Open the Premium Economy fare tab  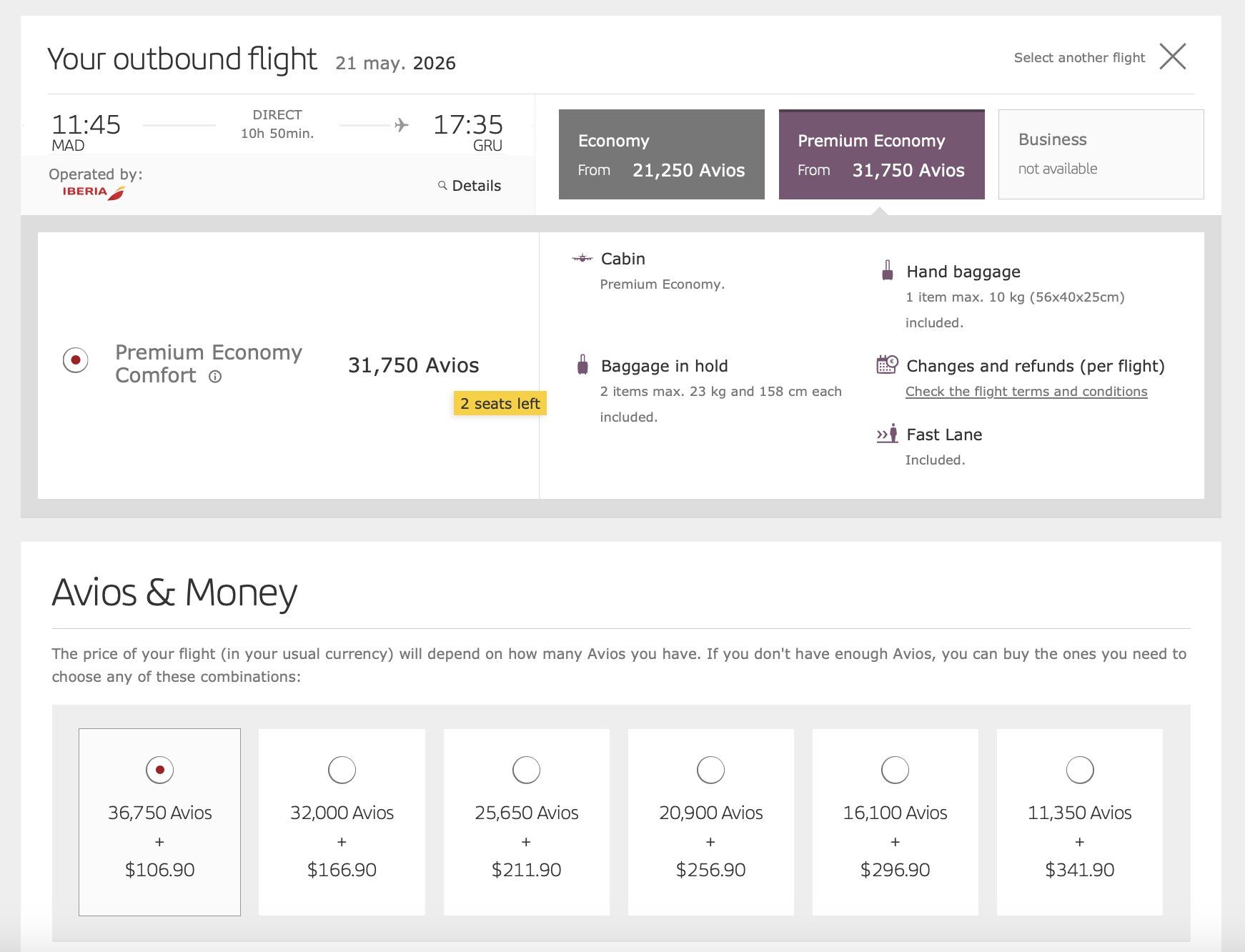coord(881,154)
